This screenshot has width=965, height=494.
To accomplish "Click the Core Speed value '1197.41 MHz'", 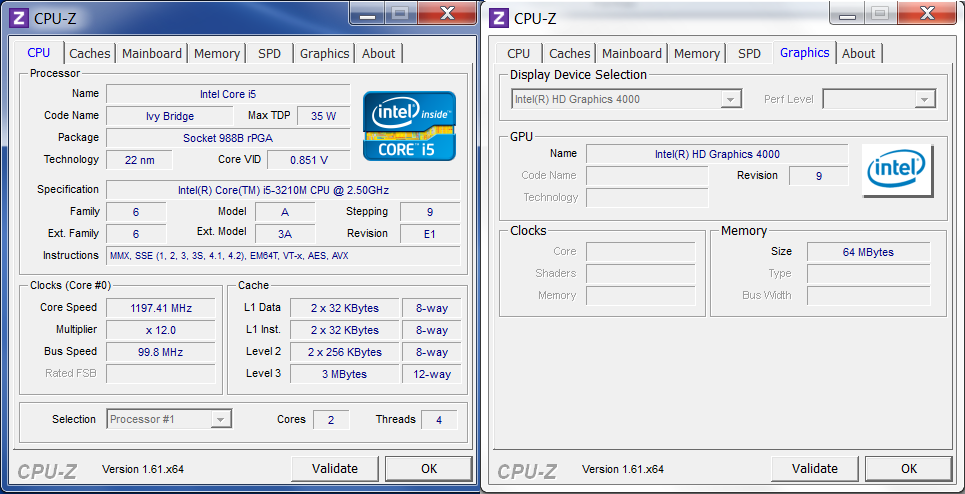I will (x=161, y=308).
